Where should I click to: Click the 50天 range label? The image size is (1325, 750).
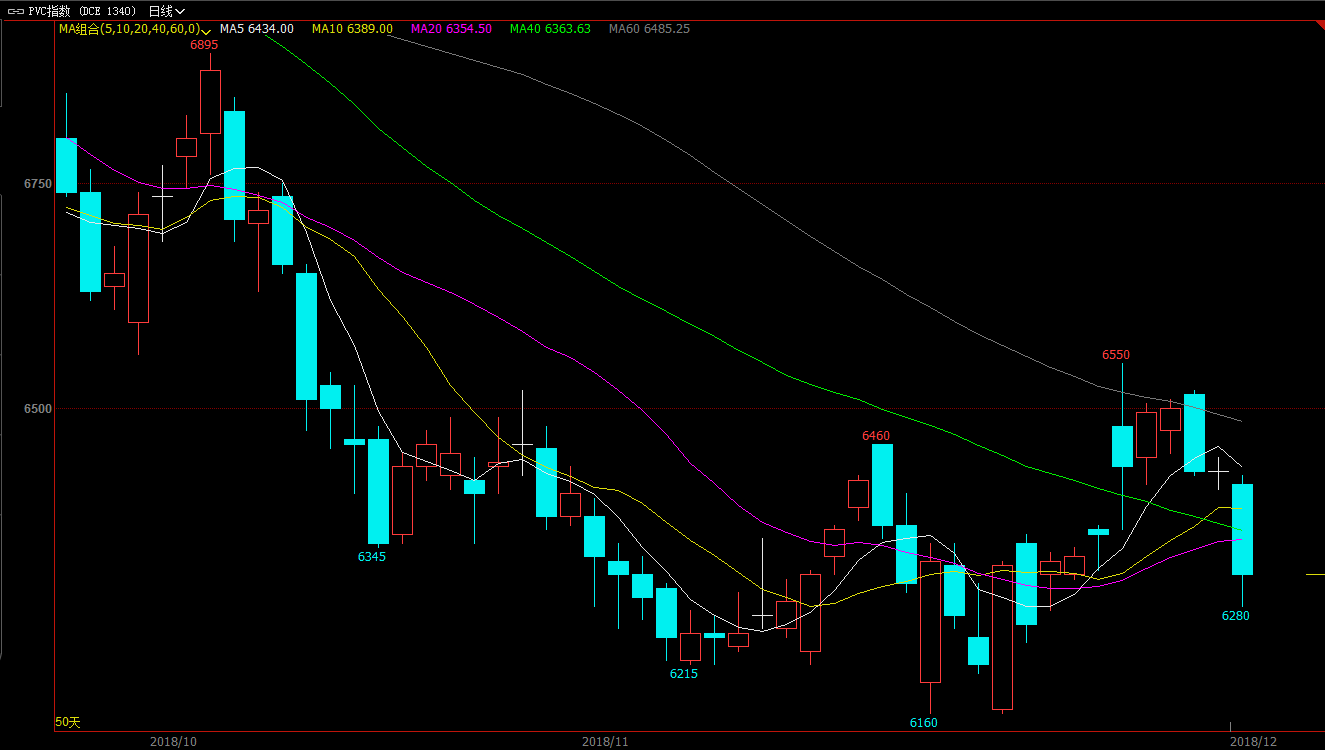click(68, 722)
